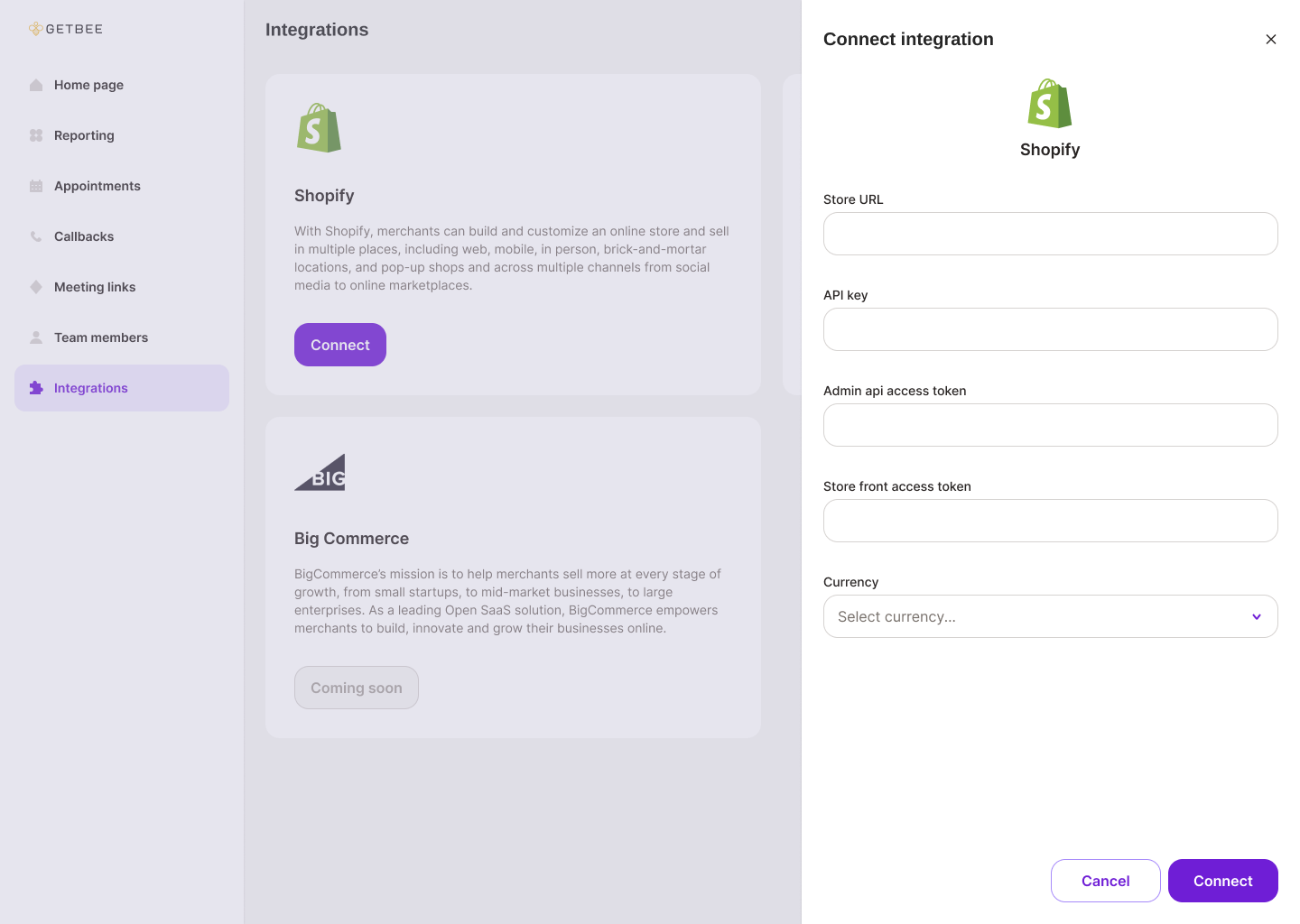The image size is (1300, 924).
Task: Click the Admin api access token label
Action: (x=895, y=391)
